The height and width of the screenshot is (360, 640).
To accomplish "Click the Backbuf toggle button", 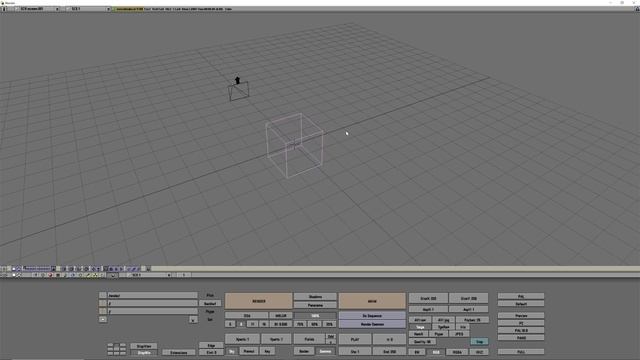I will [210, 304].
